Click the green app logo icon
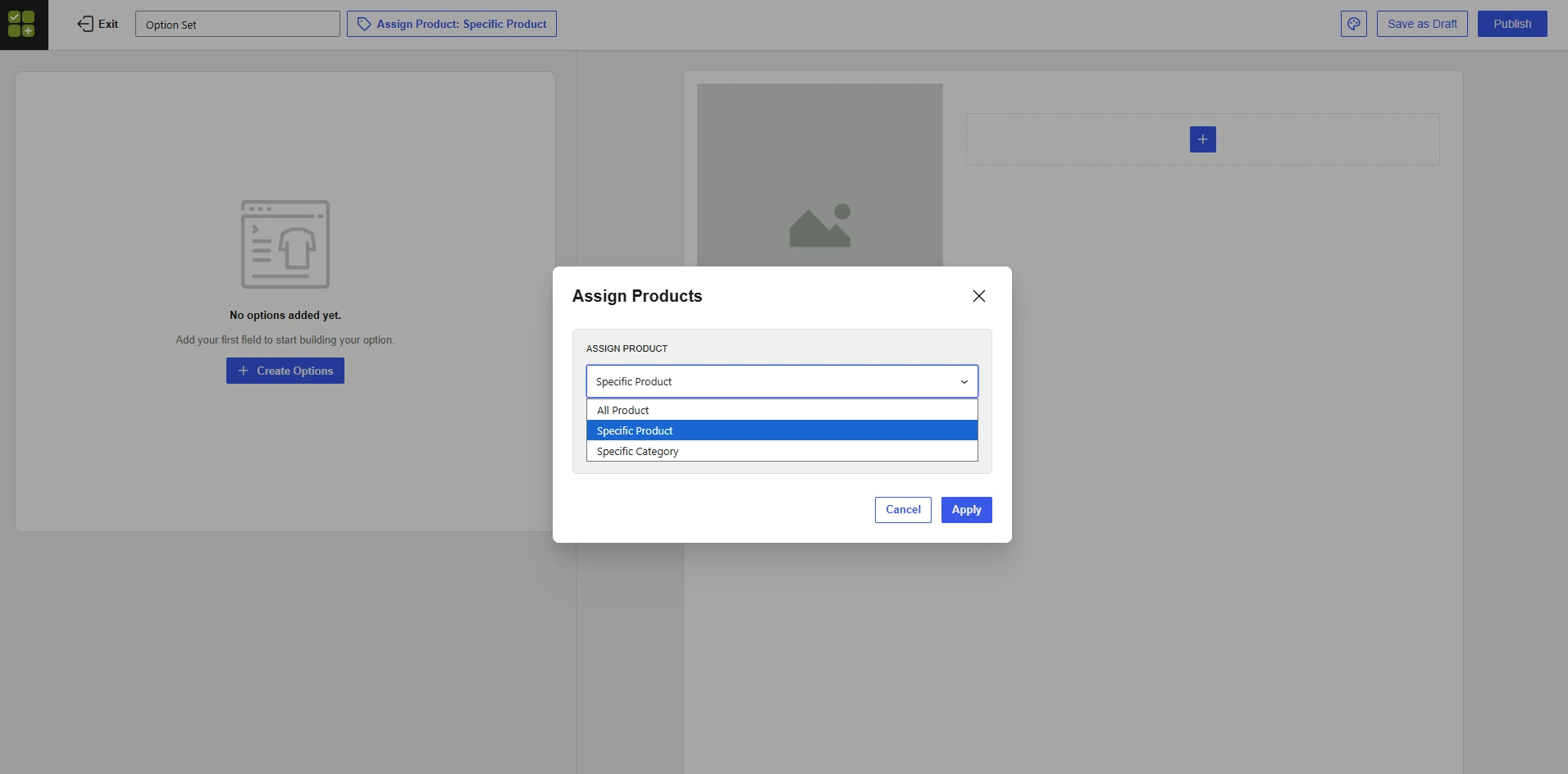Image resolution: width=1568 pixels, height=774 pixels. pos(21,24)
